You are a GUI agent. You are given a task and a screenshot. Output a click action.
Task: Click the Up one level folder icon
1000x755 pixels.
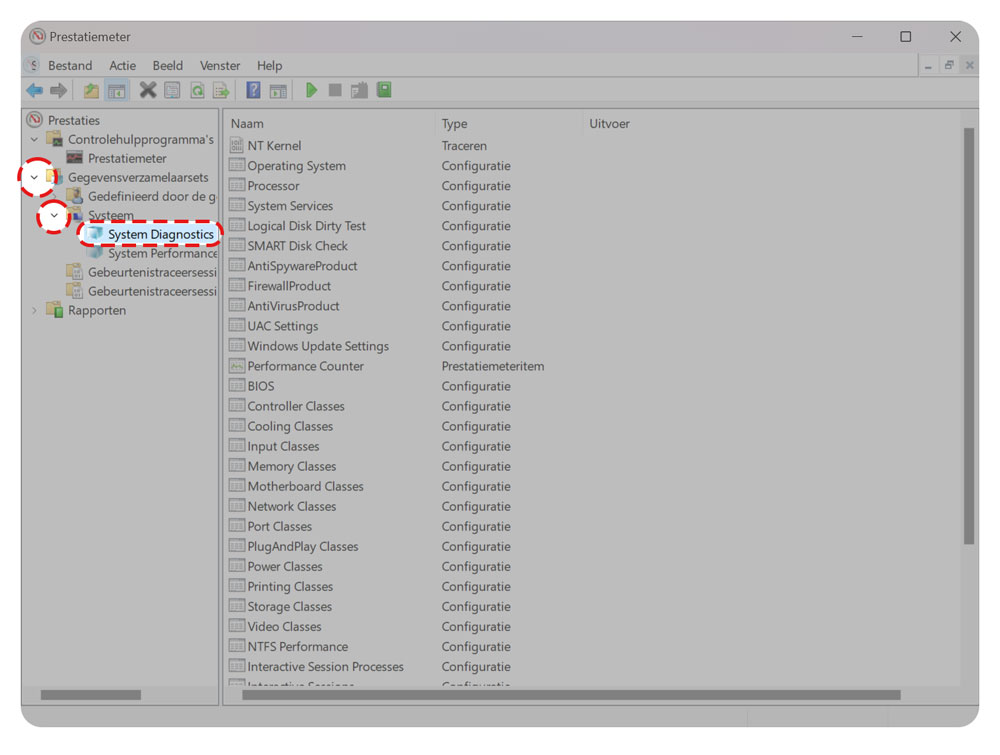[x=91, y=90]
